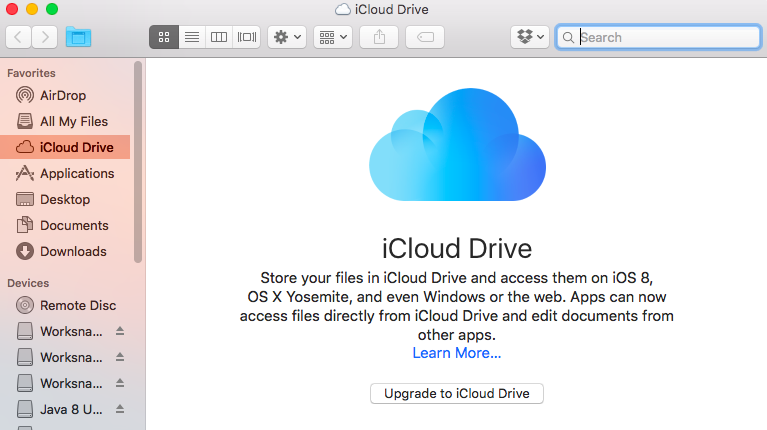Click the magnifying glass search icon
This screenshot has height=430, width=767.
click(568, 38)
